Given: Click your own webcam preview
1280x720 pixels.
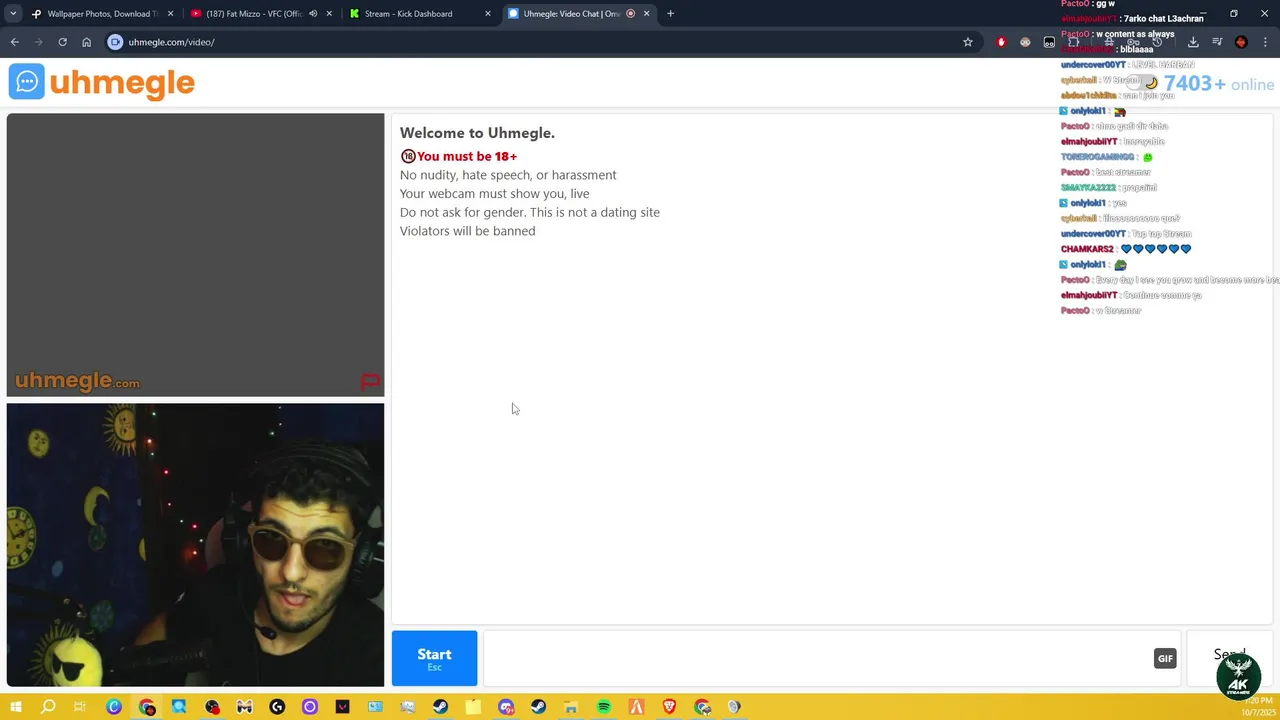Looking at the screenshot, I should click(195, 545).
